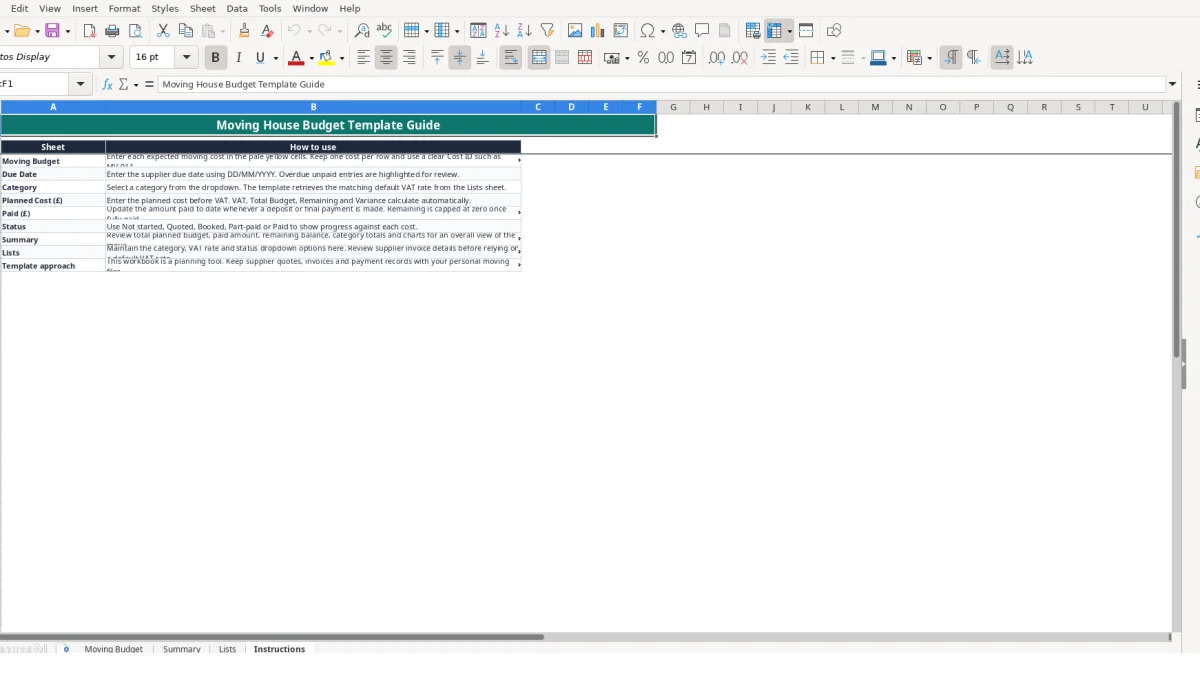Image resolution: width=1200 pixels, height=675 pixels.
Task: Sort ascending
Action: click(501, 31)
